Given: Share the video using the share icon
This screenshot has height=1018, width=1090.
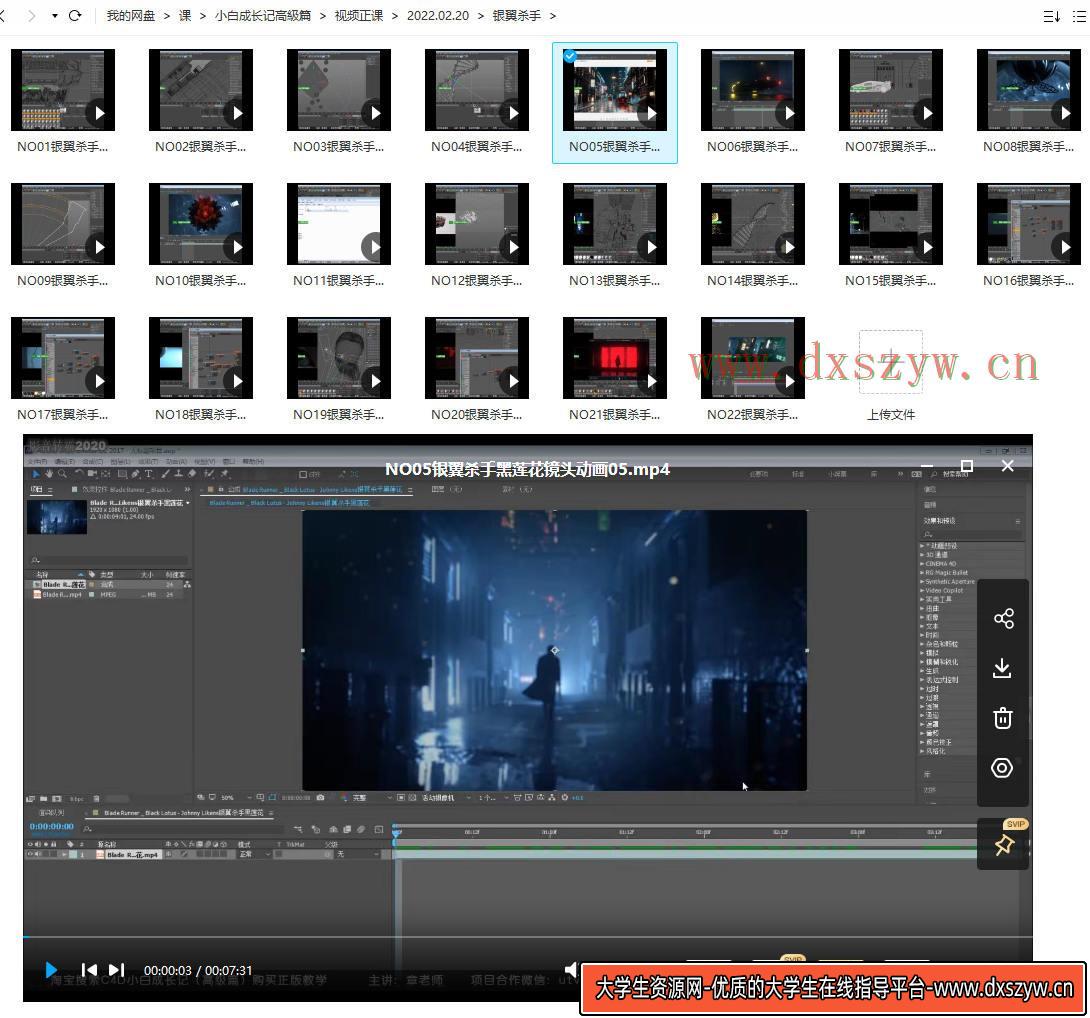Looking at the screenshot, I should point(1003,618).
